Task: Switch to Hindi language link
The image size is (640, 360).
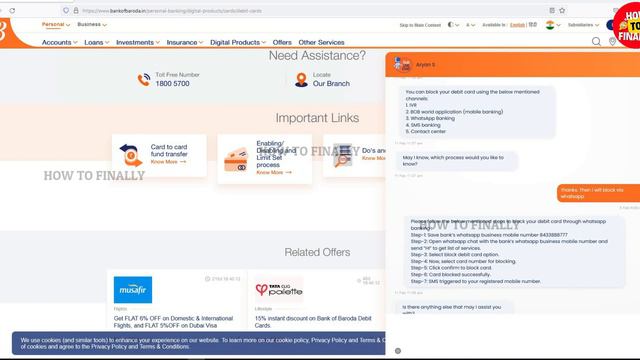Action: coord(533,25)
